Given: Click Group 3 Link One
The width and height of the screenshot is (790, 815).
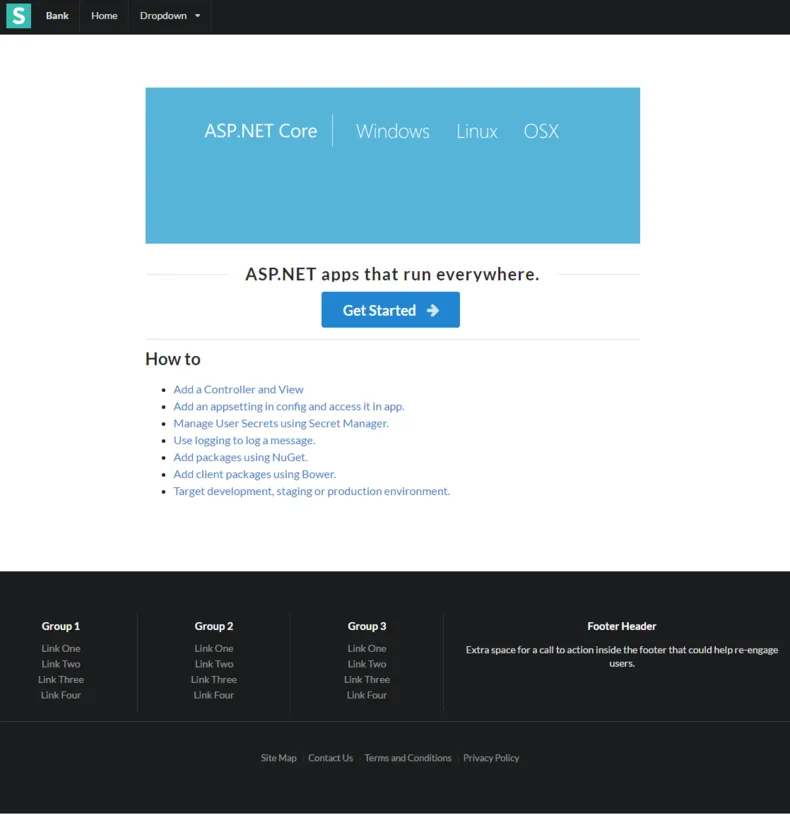Looking at the screenshot, I should (367, 649).
